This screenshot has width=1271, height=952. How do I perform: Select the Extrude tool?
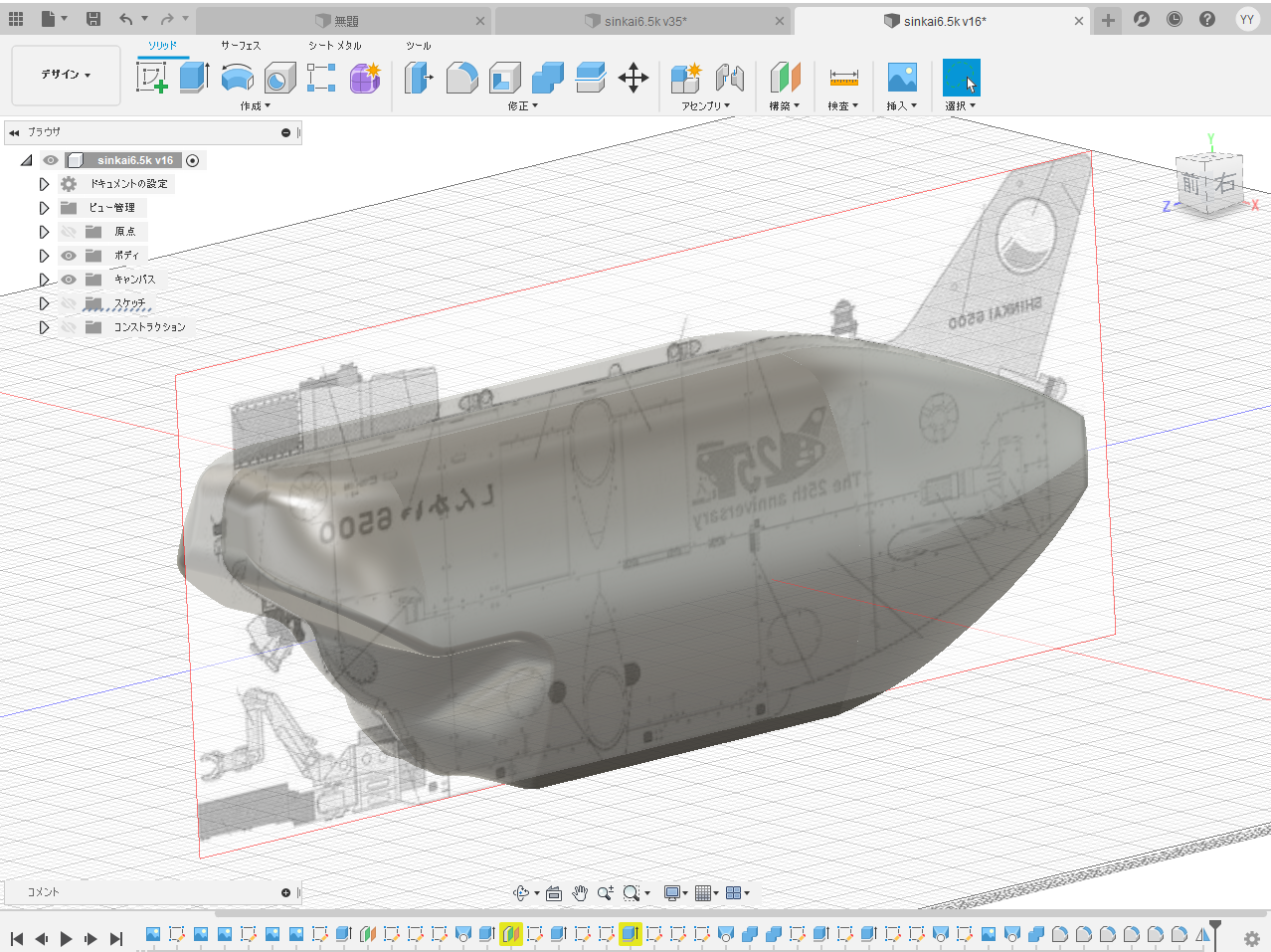[x=194, y=78]
